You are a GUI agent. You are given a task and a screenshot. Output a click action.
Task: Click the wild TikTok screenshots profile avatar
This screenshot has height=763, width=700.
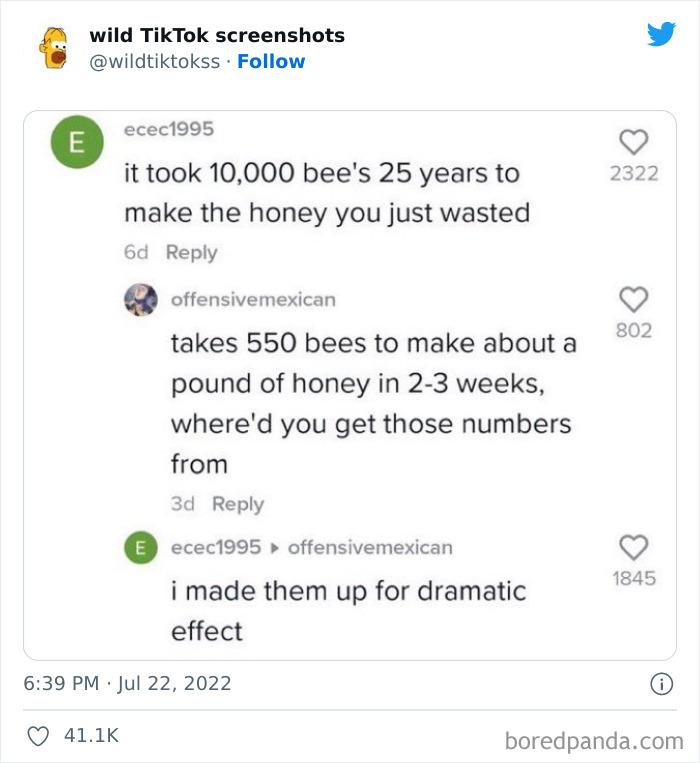click(54, 48)
